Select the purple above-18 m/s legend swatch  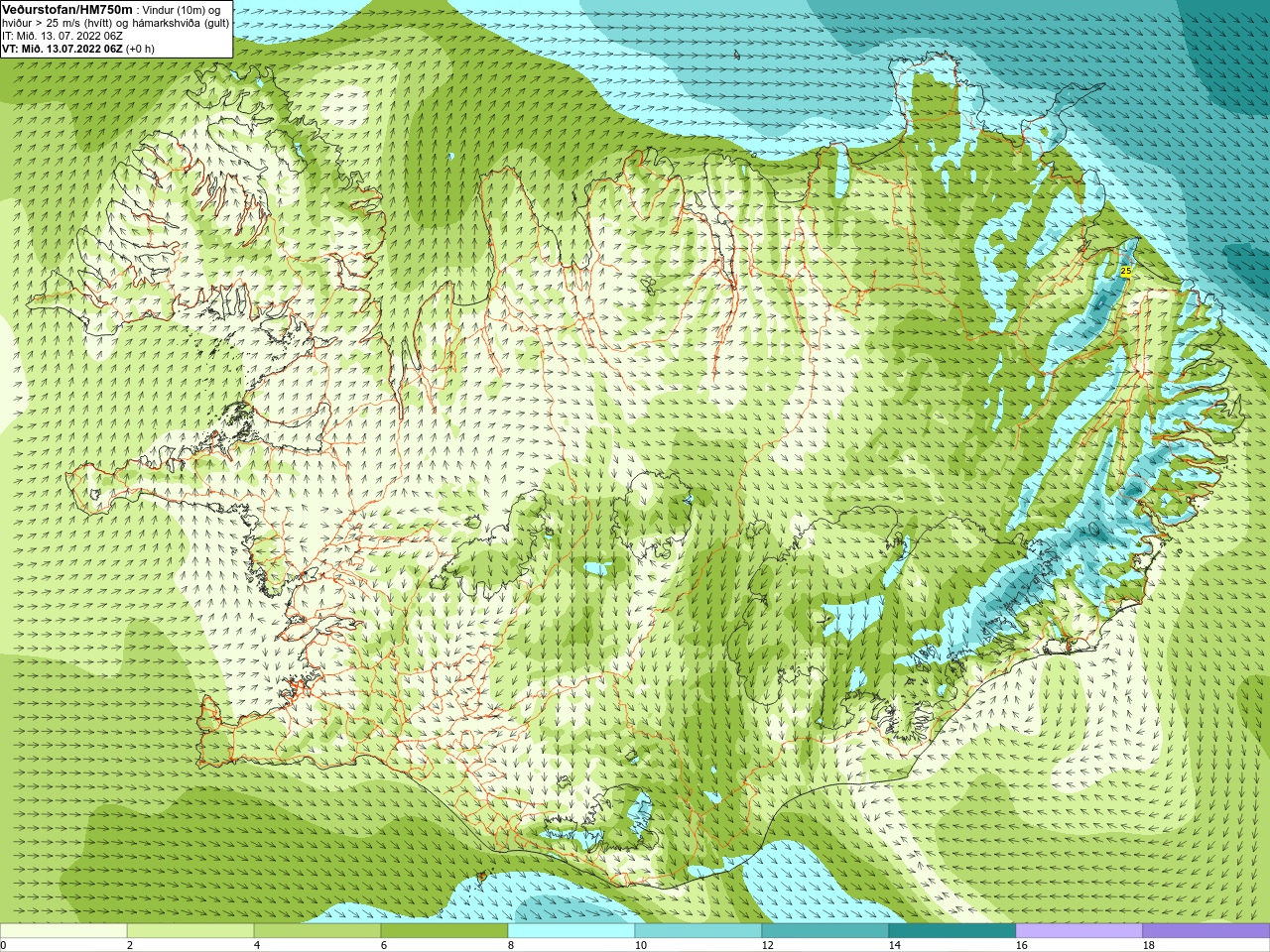[1206, 931]
